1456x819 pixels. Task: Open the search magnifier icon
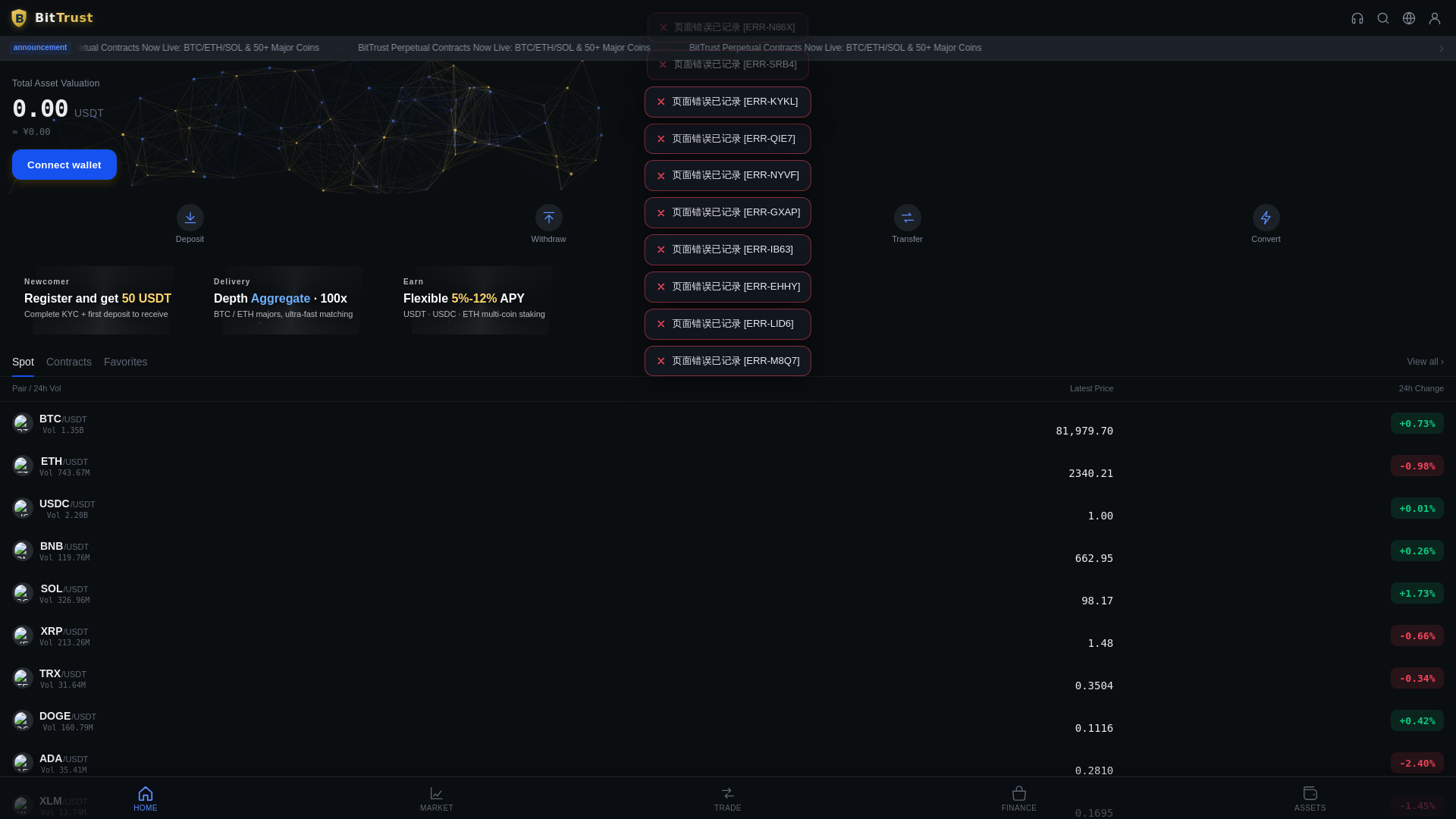(1383, 18)
